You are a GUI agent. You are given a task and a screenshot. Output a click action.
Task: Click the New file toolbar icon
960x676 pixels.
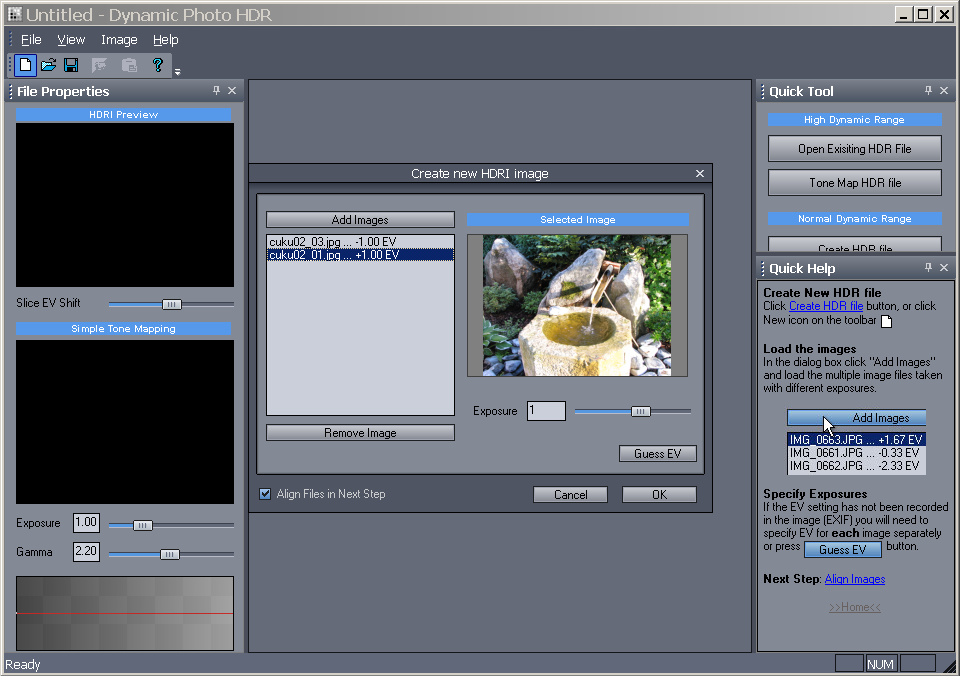(25, 65)
